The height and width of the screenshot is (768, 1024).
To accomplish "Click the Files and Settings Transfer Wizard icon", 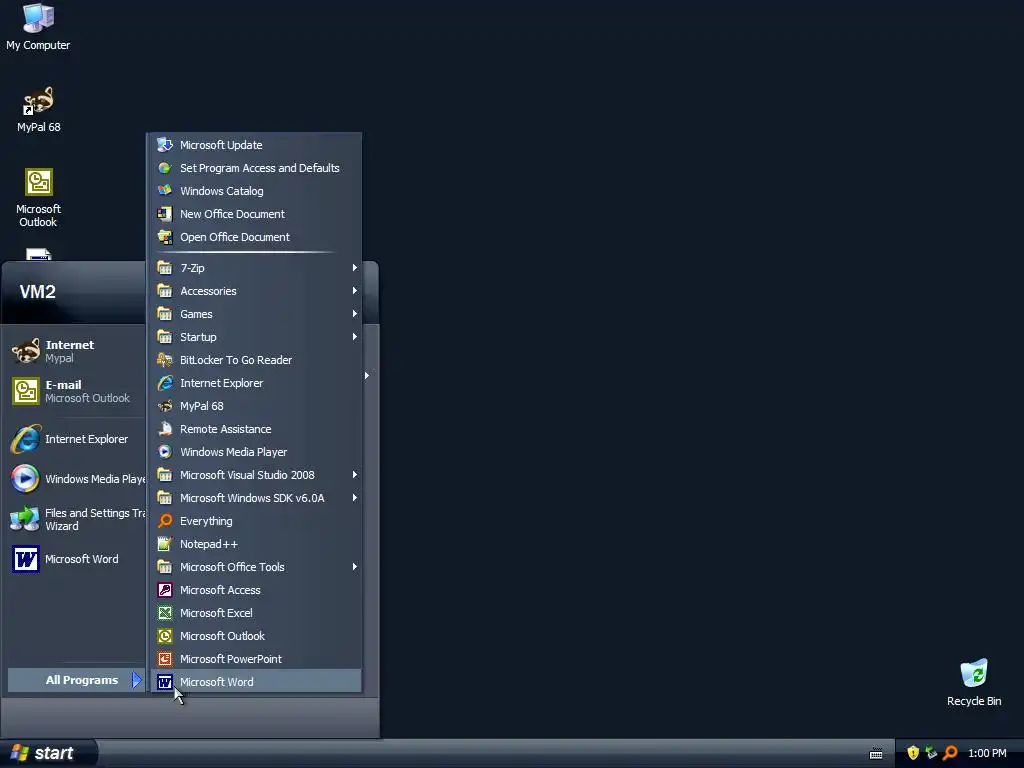I will coord(25,519).
